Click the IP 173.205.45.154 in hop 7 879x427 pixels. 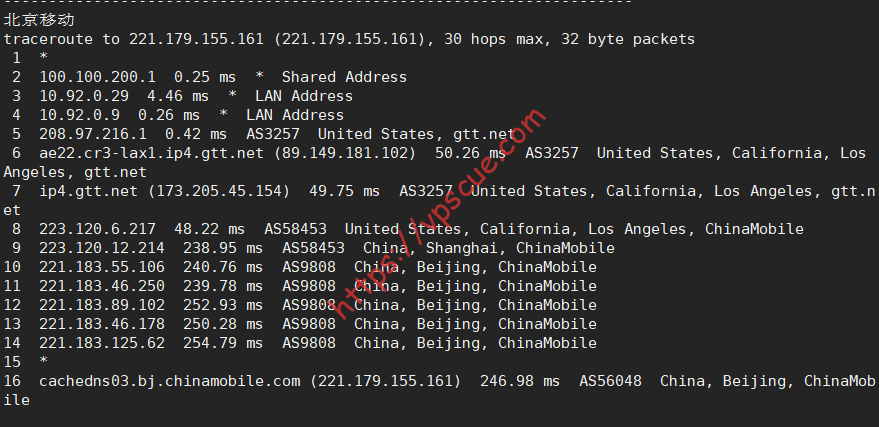point(219,191)
